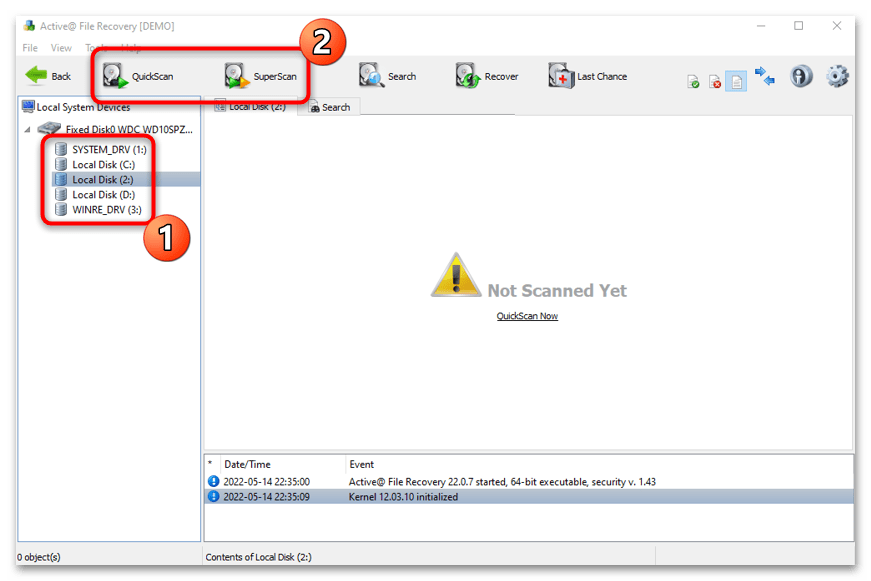Click the Back arrow icon
This screenshot has height=581, width=871.
[x=37, y=75]
